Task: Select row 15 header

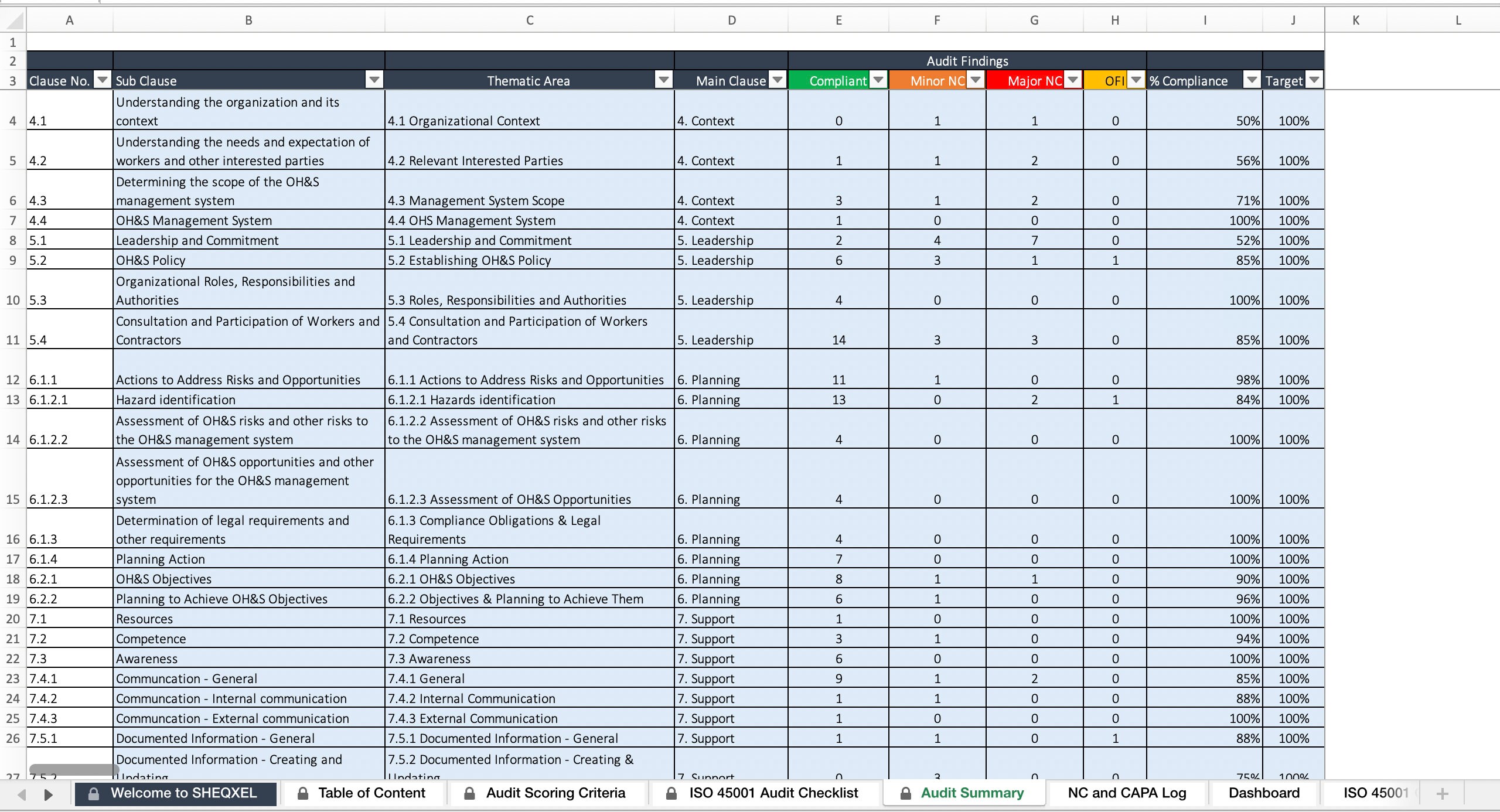Action: click(x=13, y=479)
